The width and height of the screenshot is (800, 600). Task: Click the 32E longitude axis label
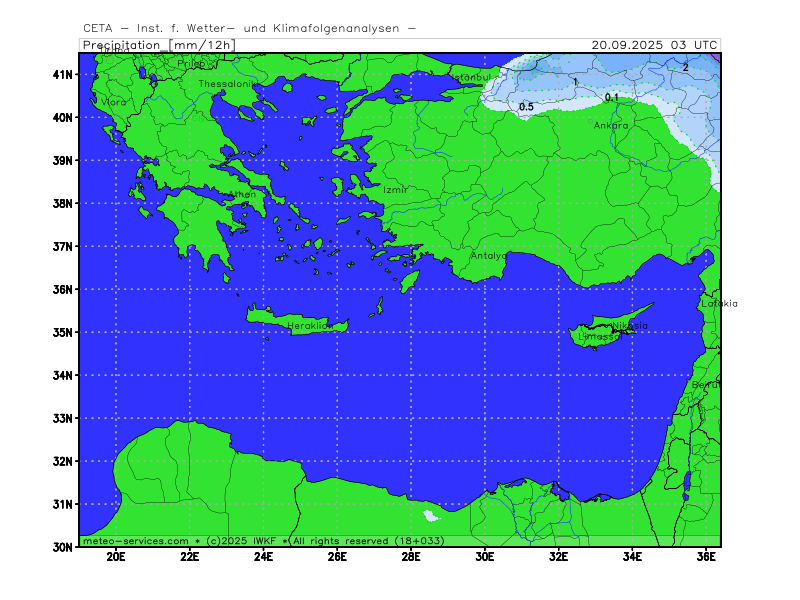click(x=558, y=557)
